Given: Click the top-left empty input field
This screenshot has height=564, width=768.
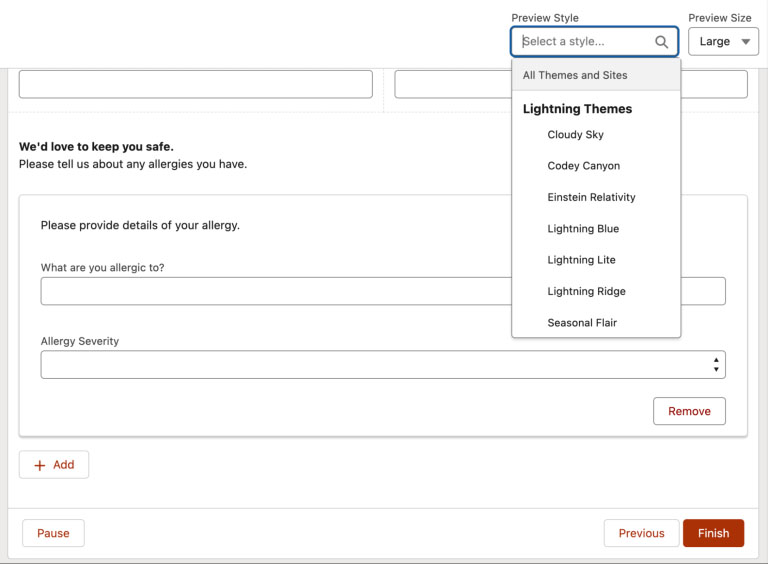Looking at the screenshot, I should [195, 84].
